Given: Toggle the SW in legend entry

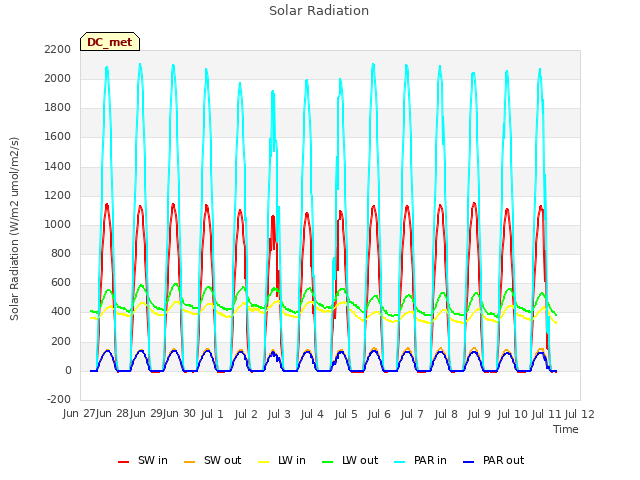Looking at the screenshot, I should tap(143, 460).
